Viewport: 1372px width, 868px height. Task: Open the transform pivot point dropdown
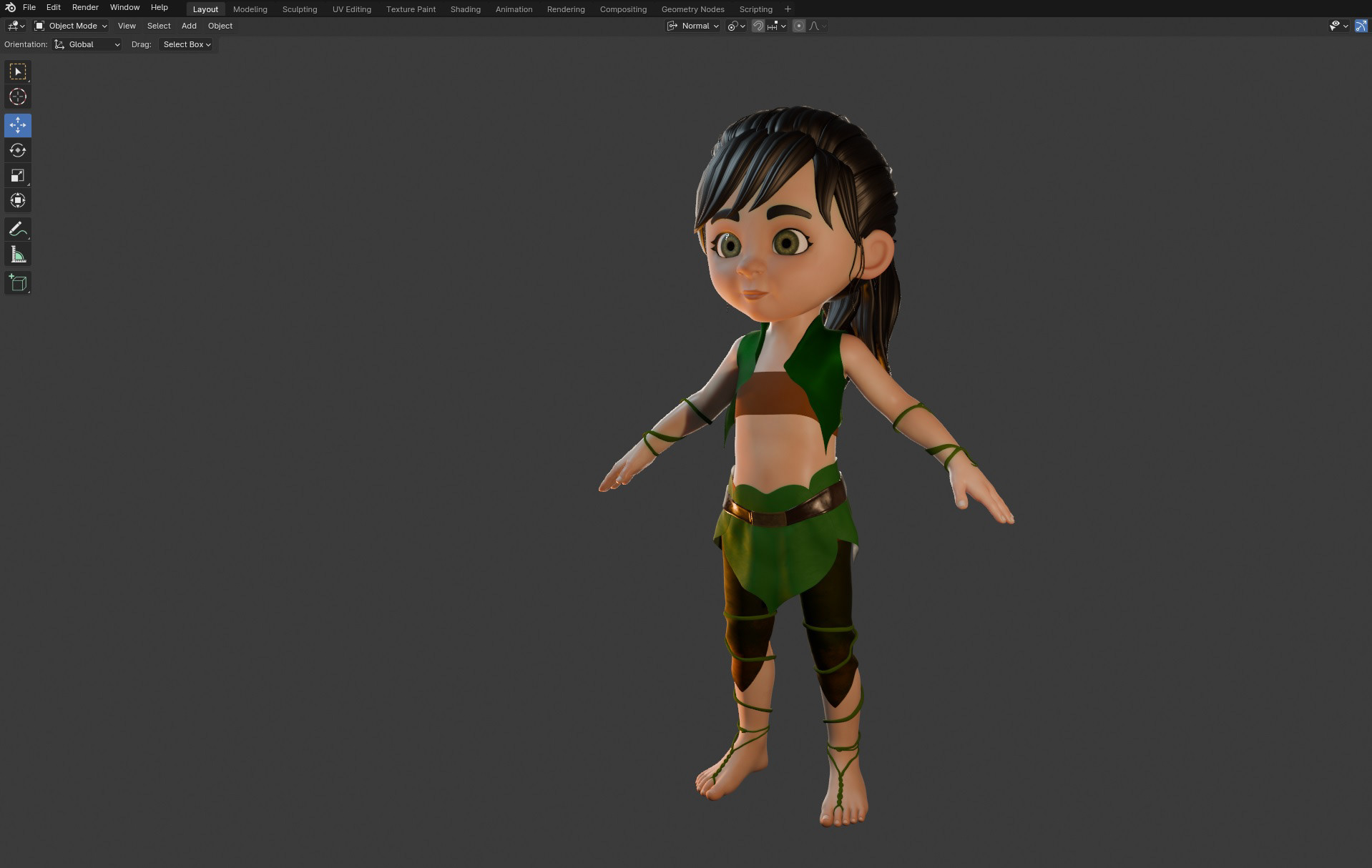click(x=736, y=26)
